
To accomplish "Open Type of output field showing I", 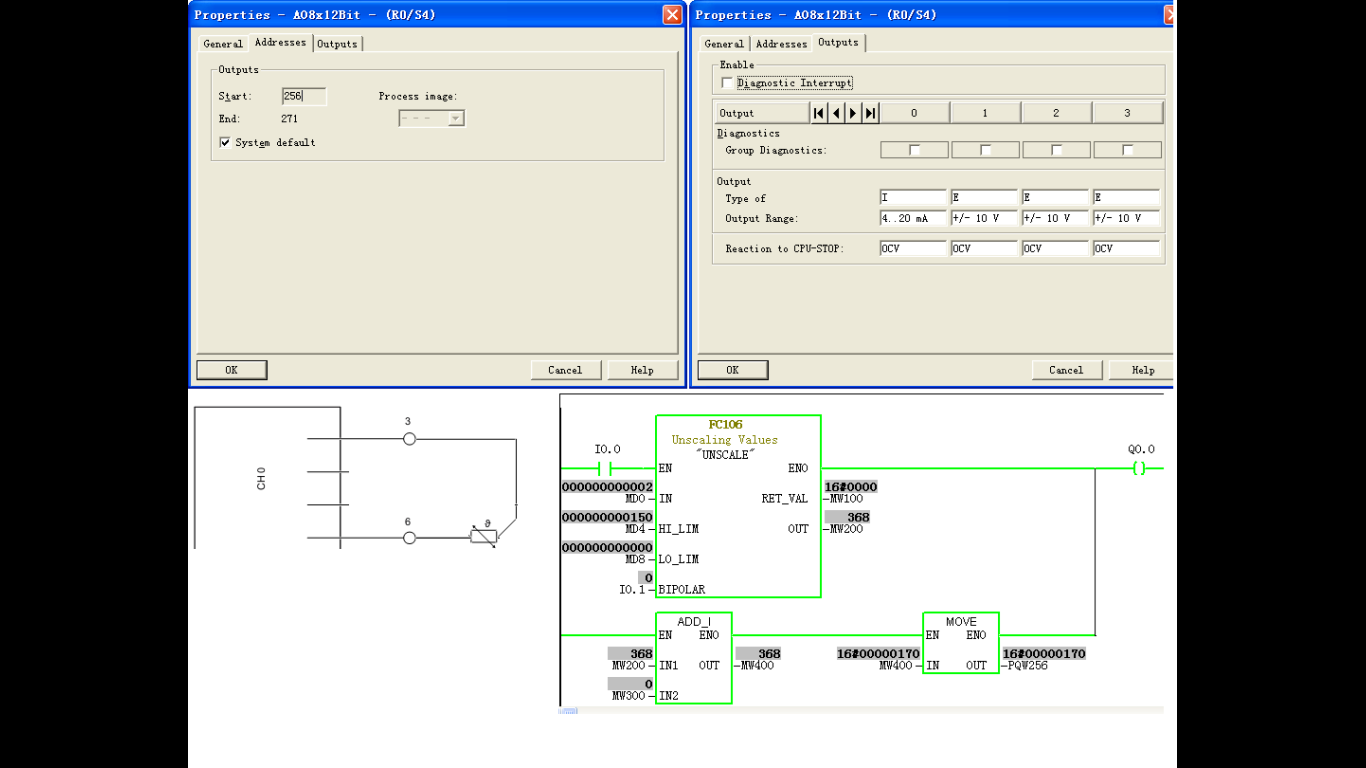I will point(913,198).
